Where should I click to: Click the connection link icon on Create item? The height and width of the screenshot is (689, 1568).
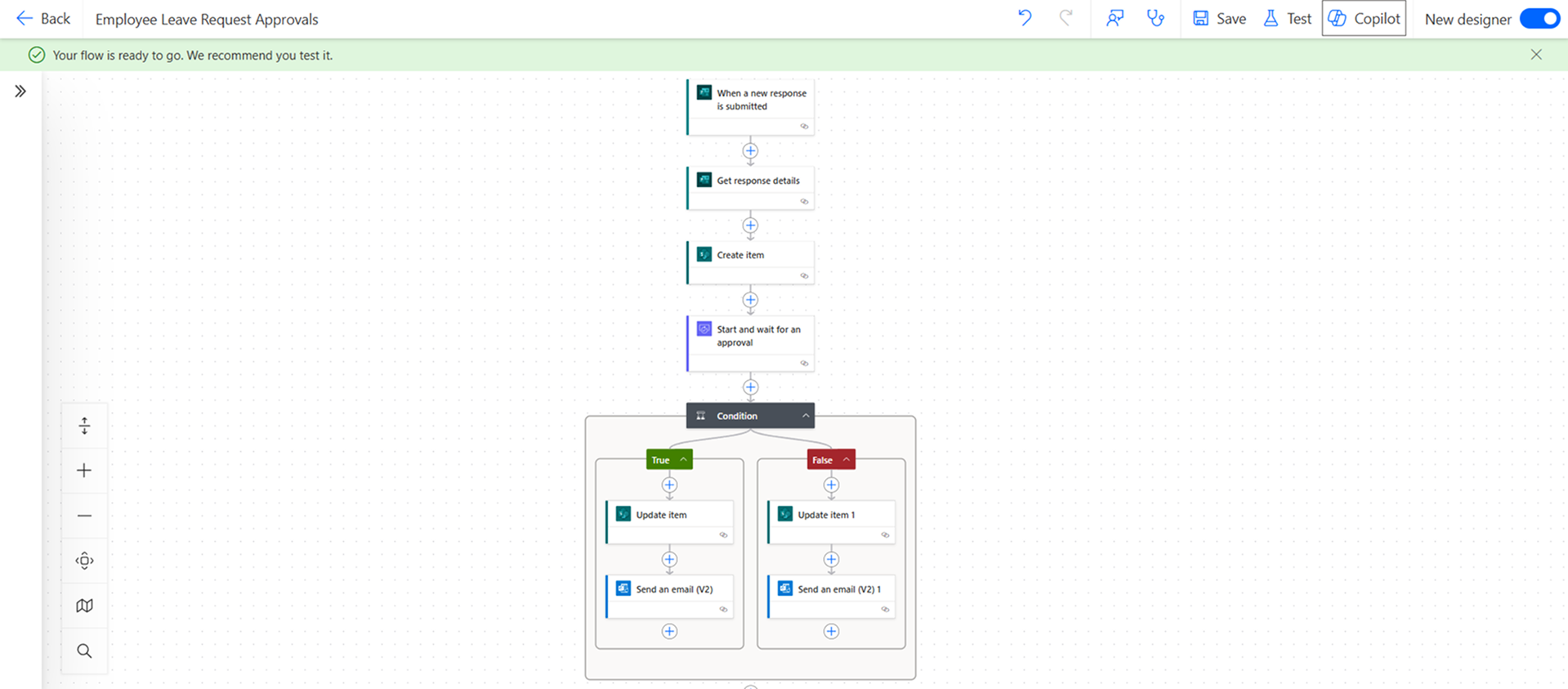click(804, 276)
